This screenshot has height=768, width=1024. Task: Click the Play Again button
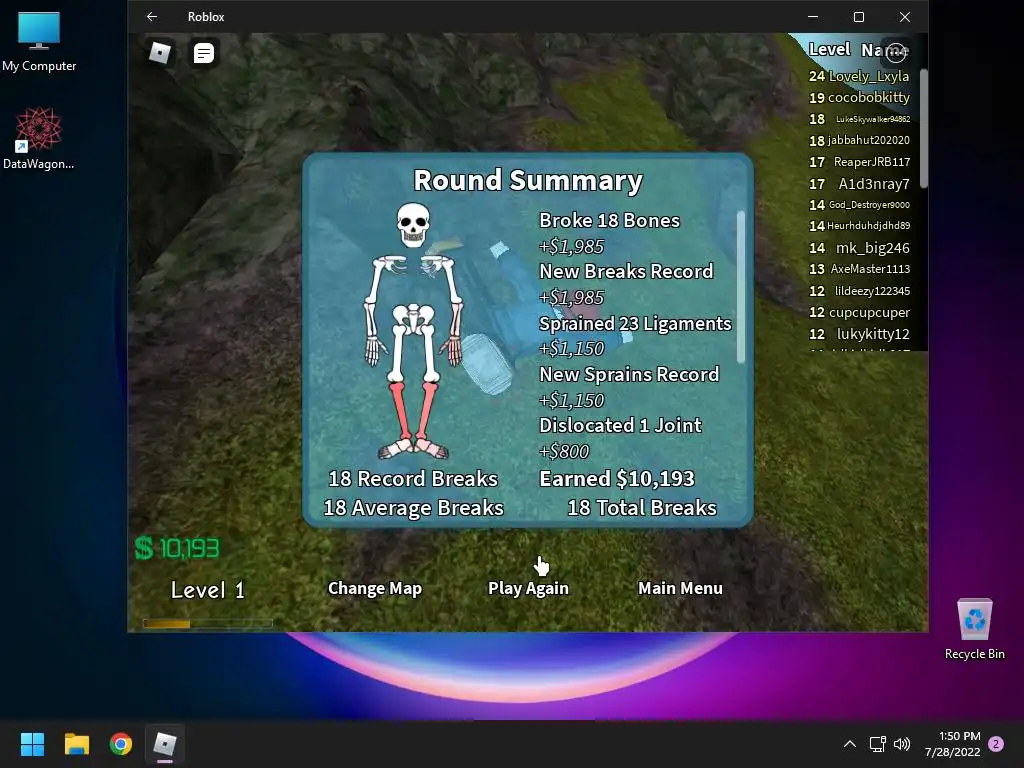pyautogui.click(x=528, y=588)
